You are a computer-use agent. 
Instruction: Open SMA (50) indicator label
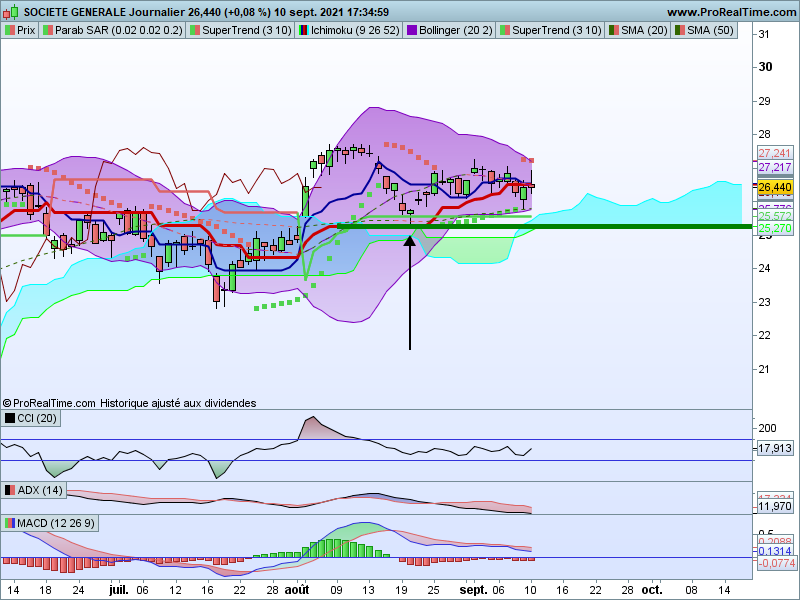(x=704, y=30)
